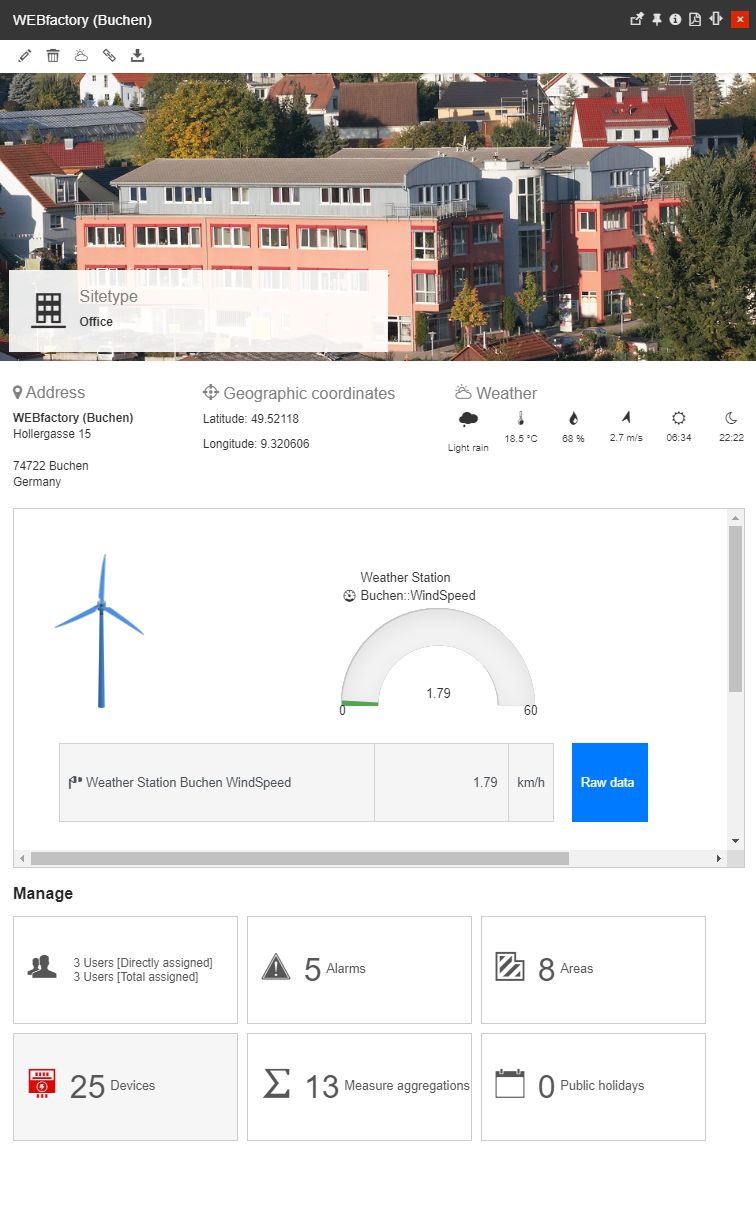Click the pencil edit icon
This screenshot has height=1207, width=756.
click(25, 56)
